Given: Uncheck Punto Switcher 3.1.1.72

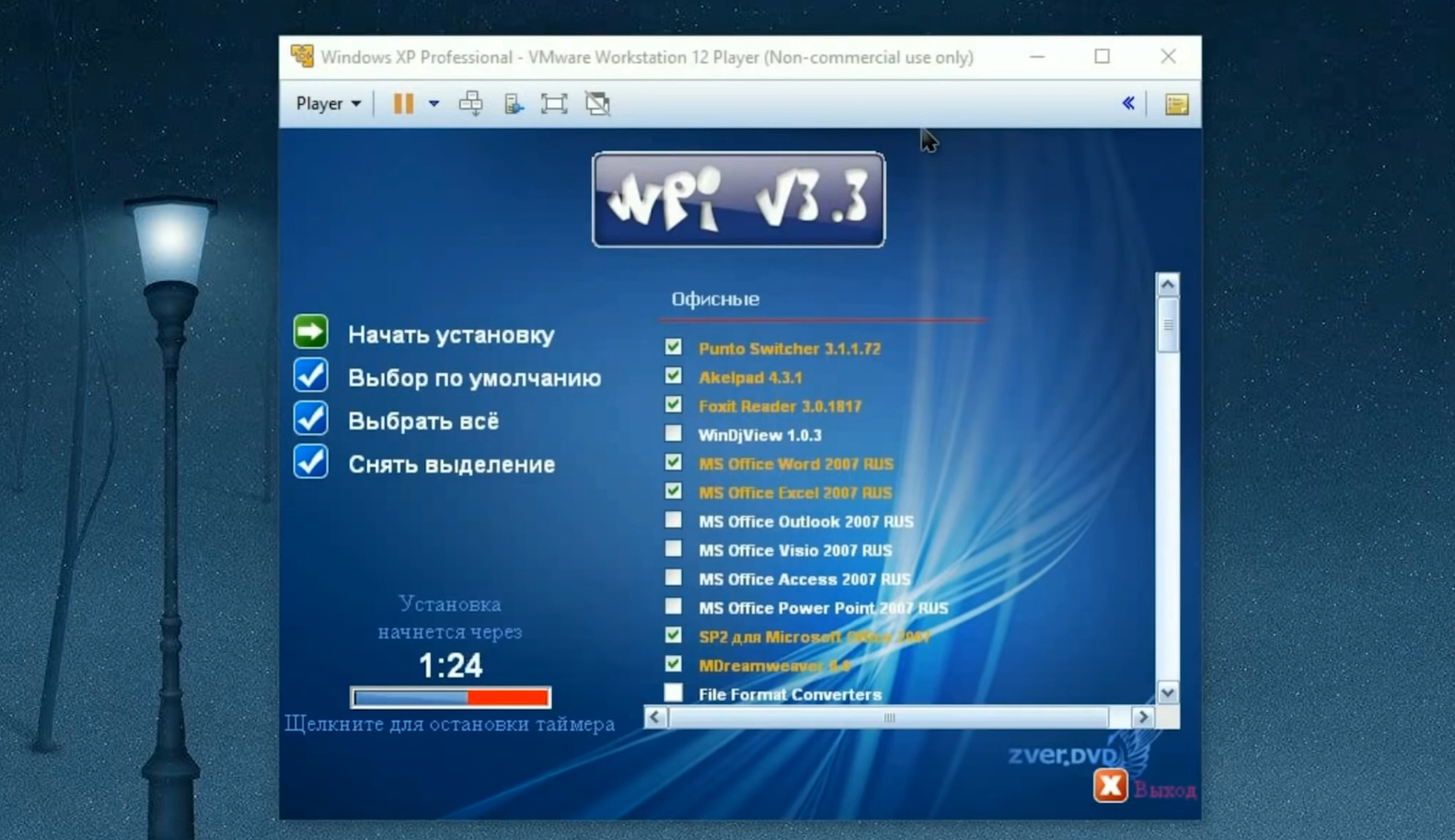Looking at the screenshot, I should click(x=673, y=347).
